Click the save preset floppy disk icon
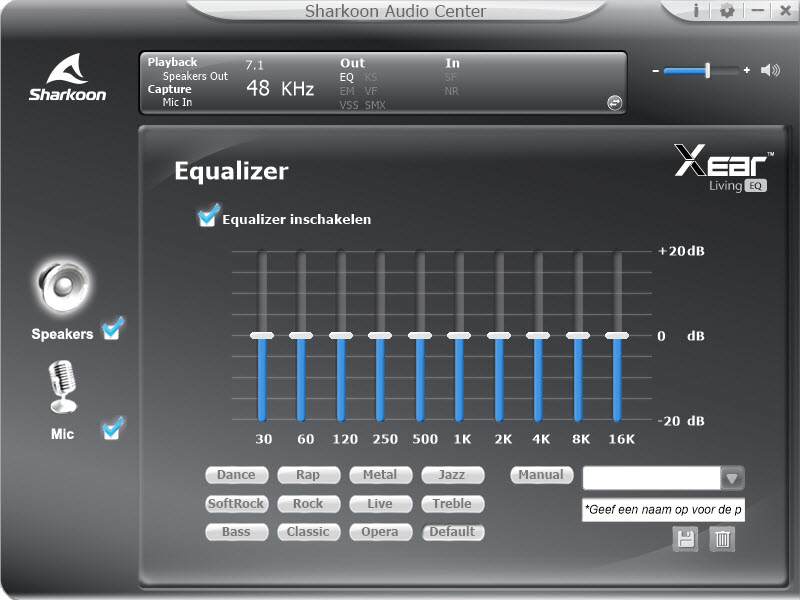 [x=686, y=539]
